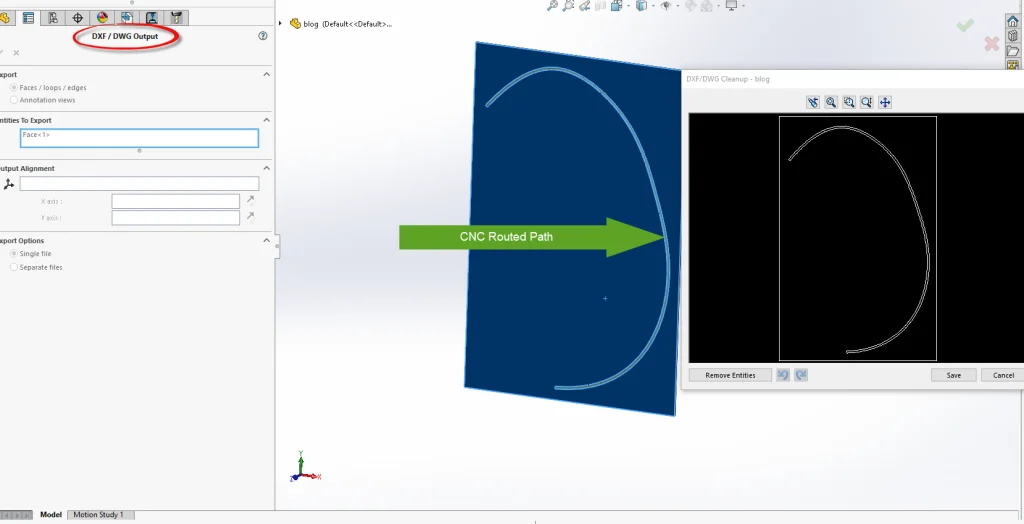Open the PropertyManager tab icon

[28, 18]
